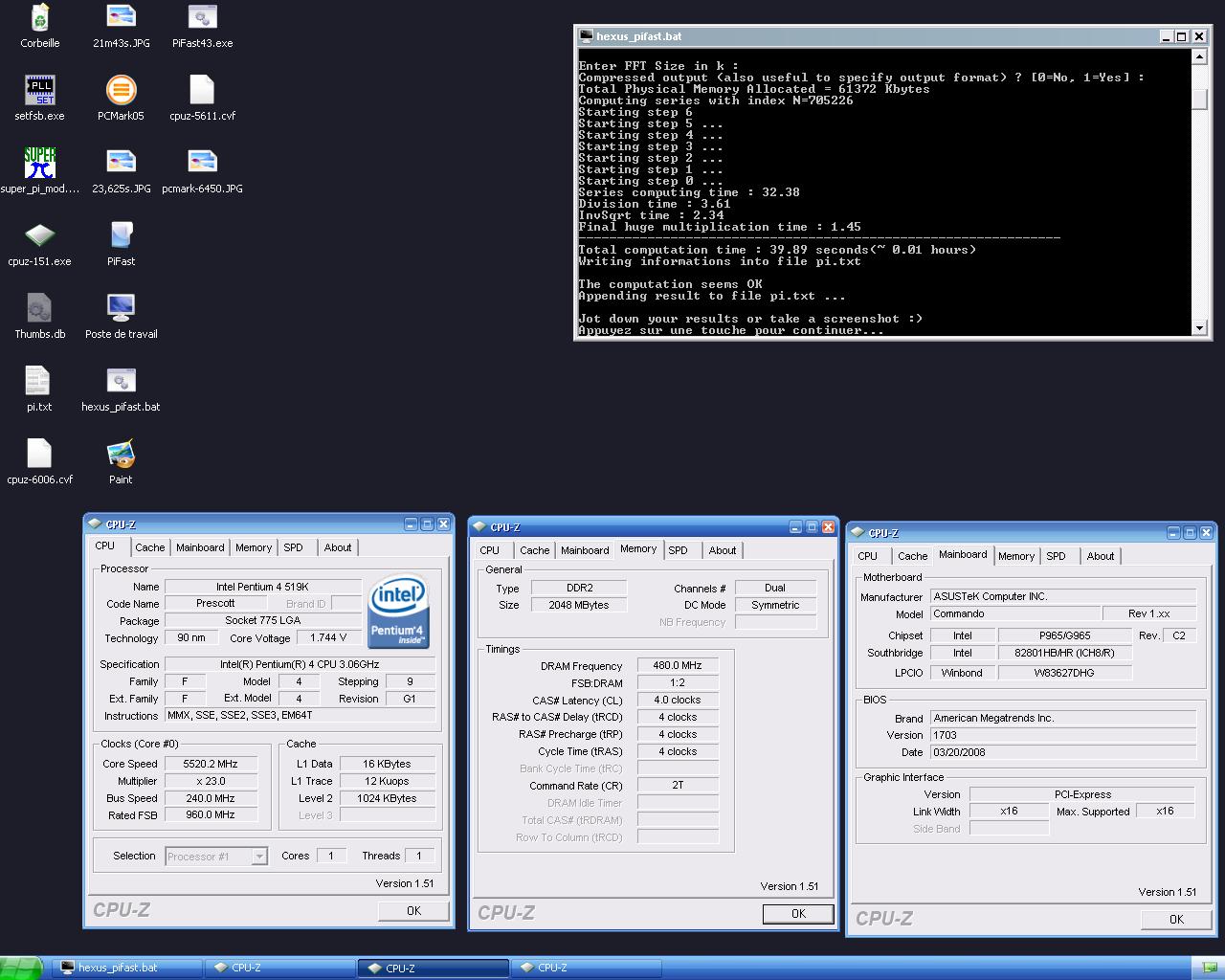Click the Total computation time line in console
Image resolution: width=1225 pixels, height=980 pixels.
pyautogui.click(x=777, y=250)
